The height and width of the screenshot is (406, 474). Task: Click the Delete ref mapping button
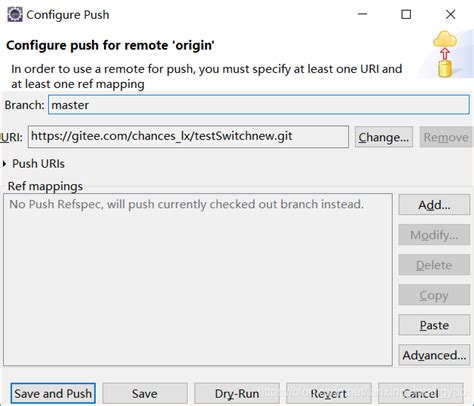click(434, 265)
